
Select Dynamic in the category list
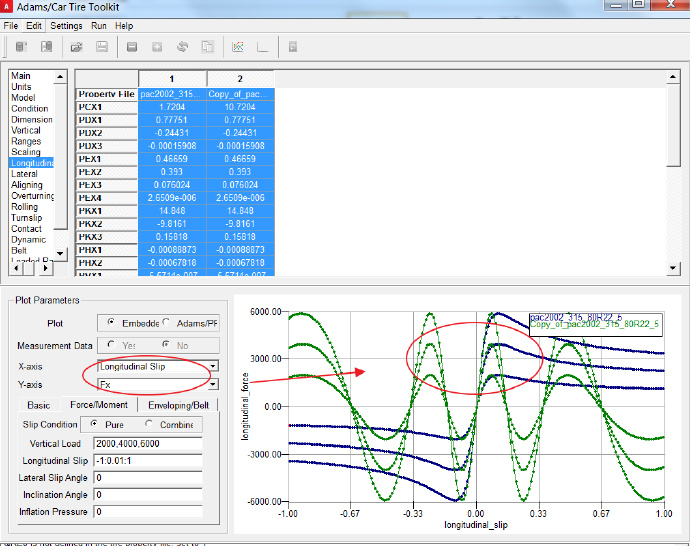(x=28, y=240)
